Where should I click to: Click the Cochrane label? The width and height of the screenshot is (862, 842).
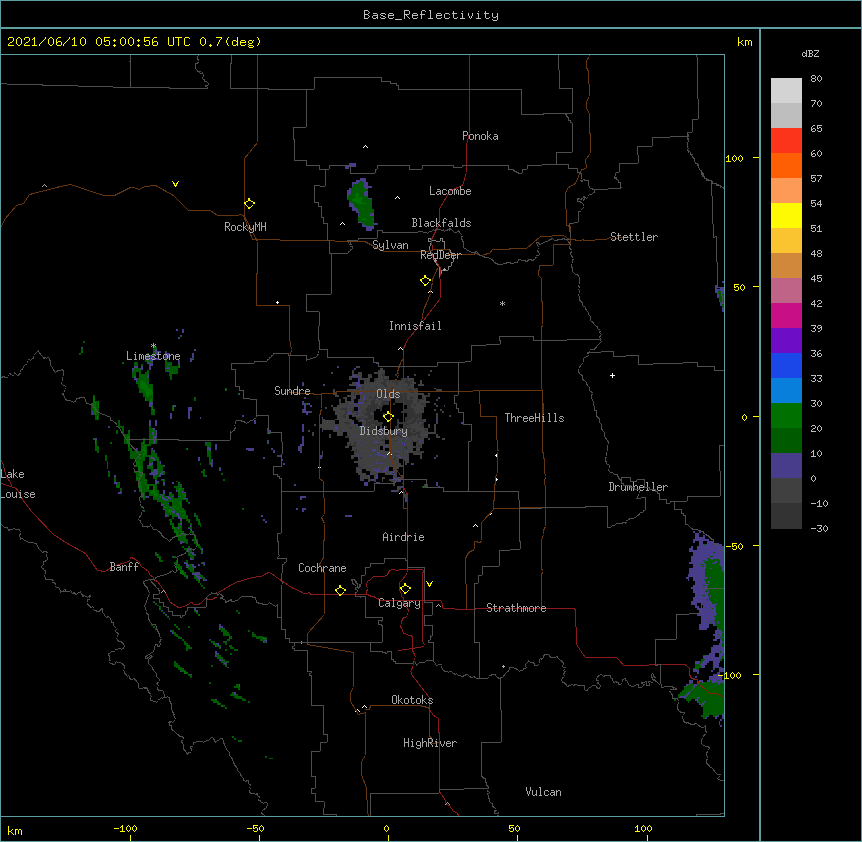[x=322, y=568]
